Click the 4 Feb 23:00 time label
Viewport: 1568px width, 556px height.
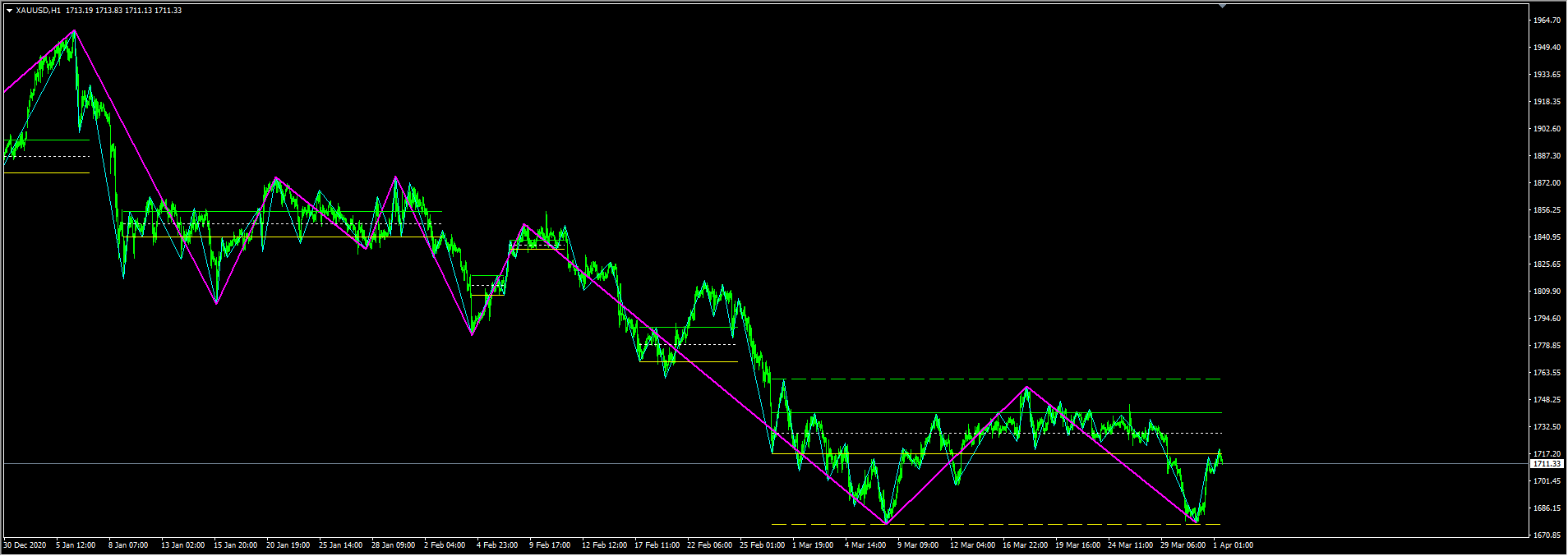pyautogui.click(x=497, y=545)
